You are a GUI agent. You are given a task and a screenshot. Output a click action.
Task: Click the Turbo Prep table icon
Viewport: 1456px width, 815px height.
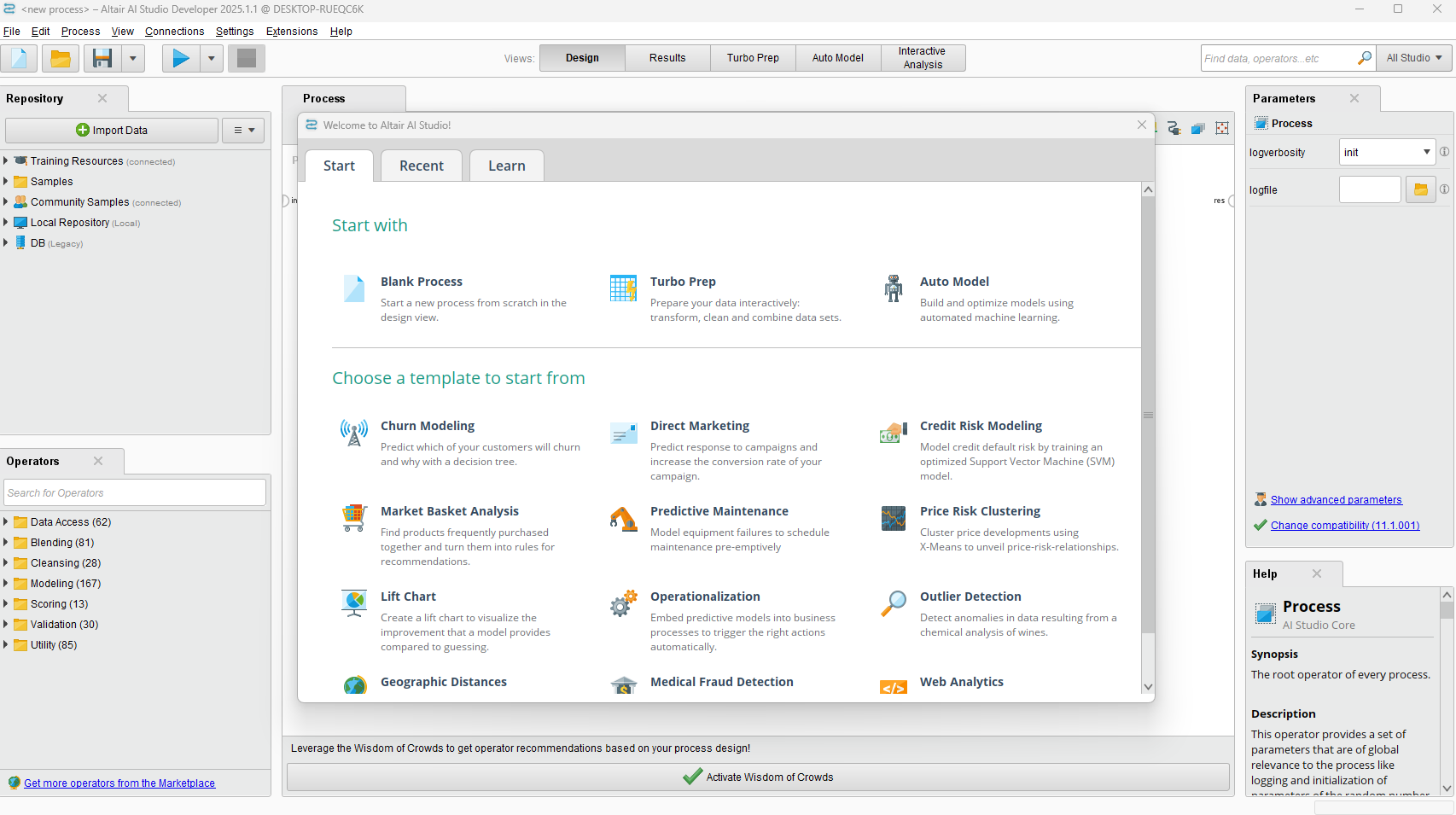tap(624, 288)
